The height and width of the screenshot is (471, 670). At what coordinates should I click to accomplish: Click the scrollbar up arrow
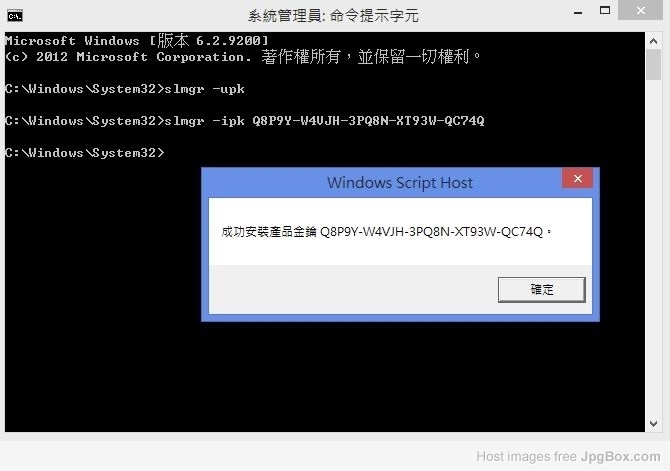(x=653, y=41)
